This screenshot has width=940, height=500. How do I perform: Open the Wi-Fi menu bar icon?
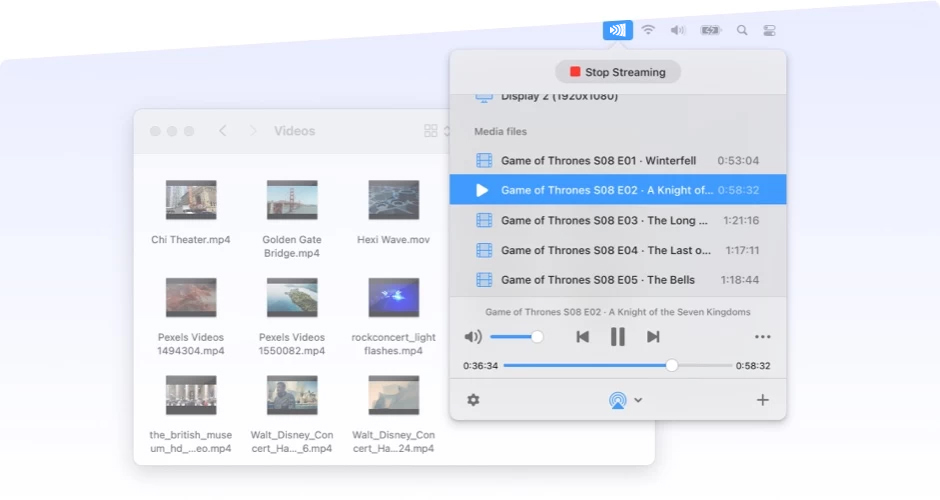click(648, 30)
